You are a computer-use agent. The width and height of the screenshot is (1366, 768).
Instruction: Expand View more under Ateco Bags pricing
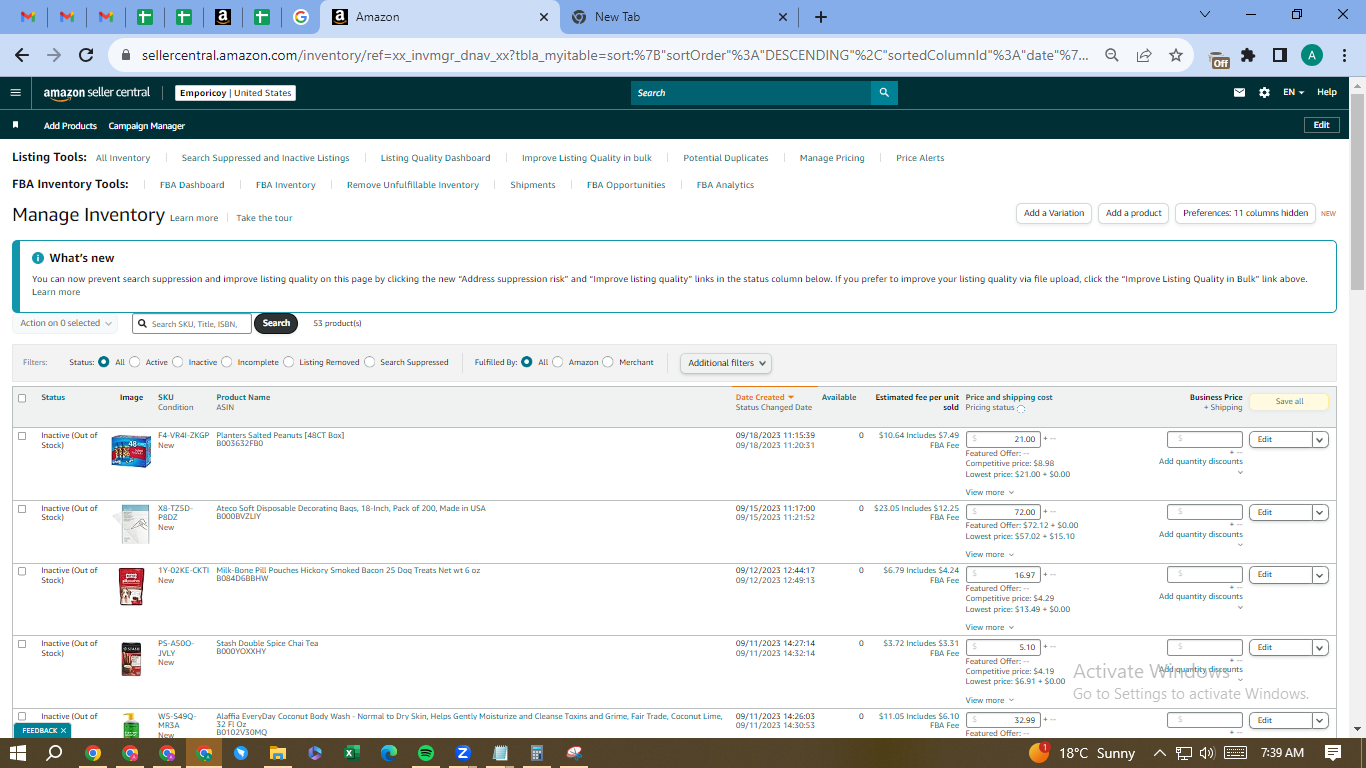990,554
